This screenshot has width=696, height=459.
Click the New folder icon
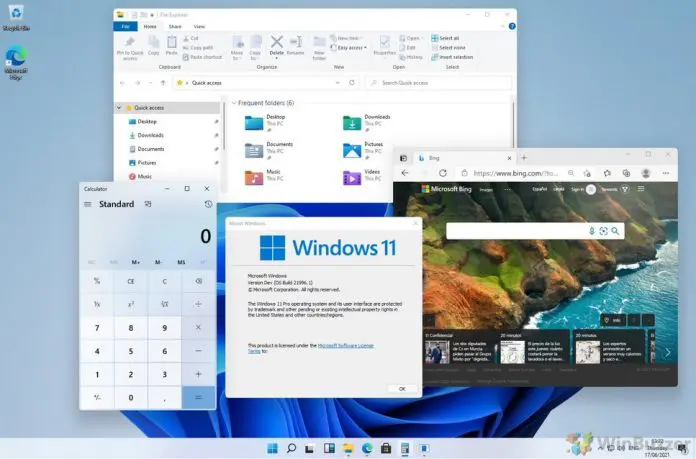[x=320, y=45]
